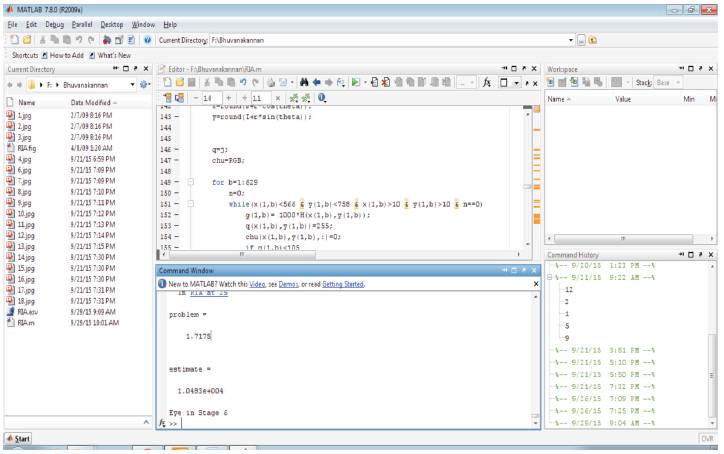Click the Getting Started link

(343, 284)
